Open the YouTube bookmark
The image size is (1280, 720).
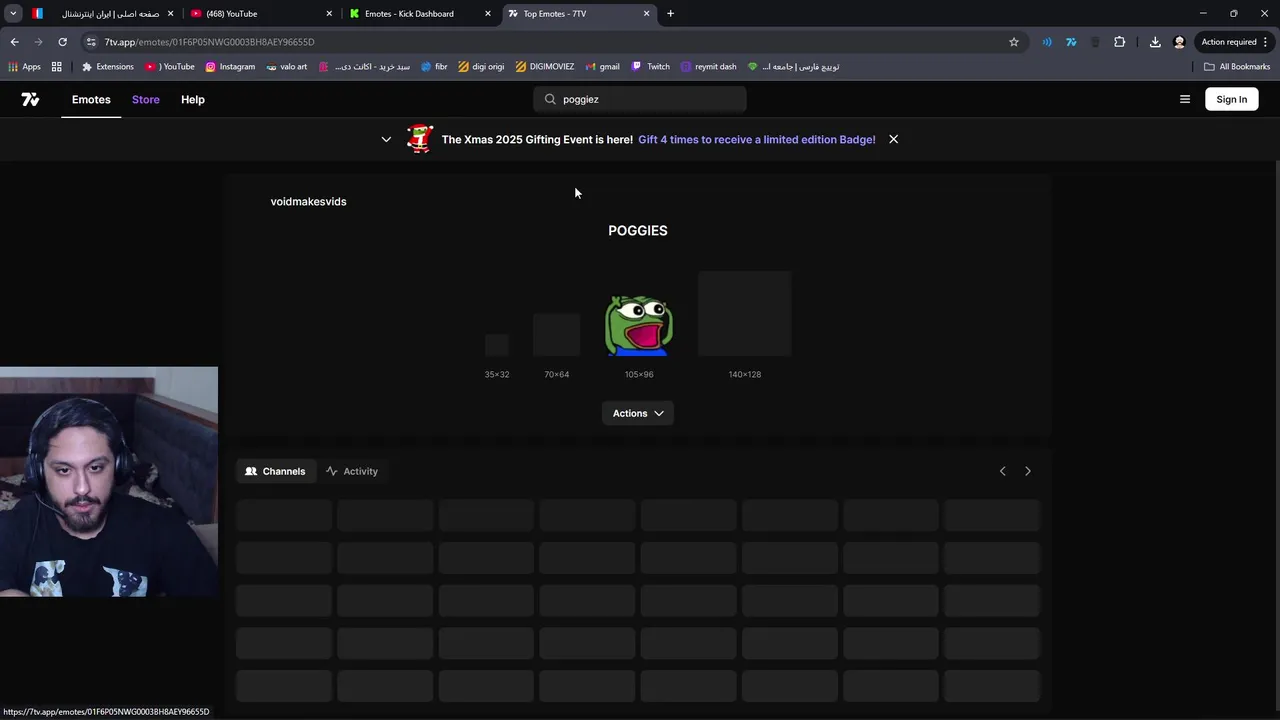click(170, 67)
